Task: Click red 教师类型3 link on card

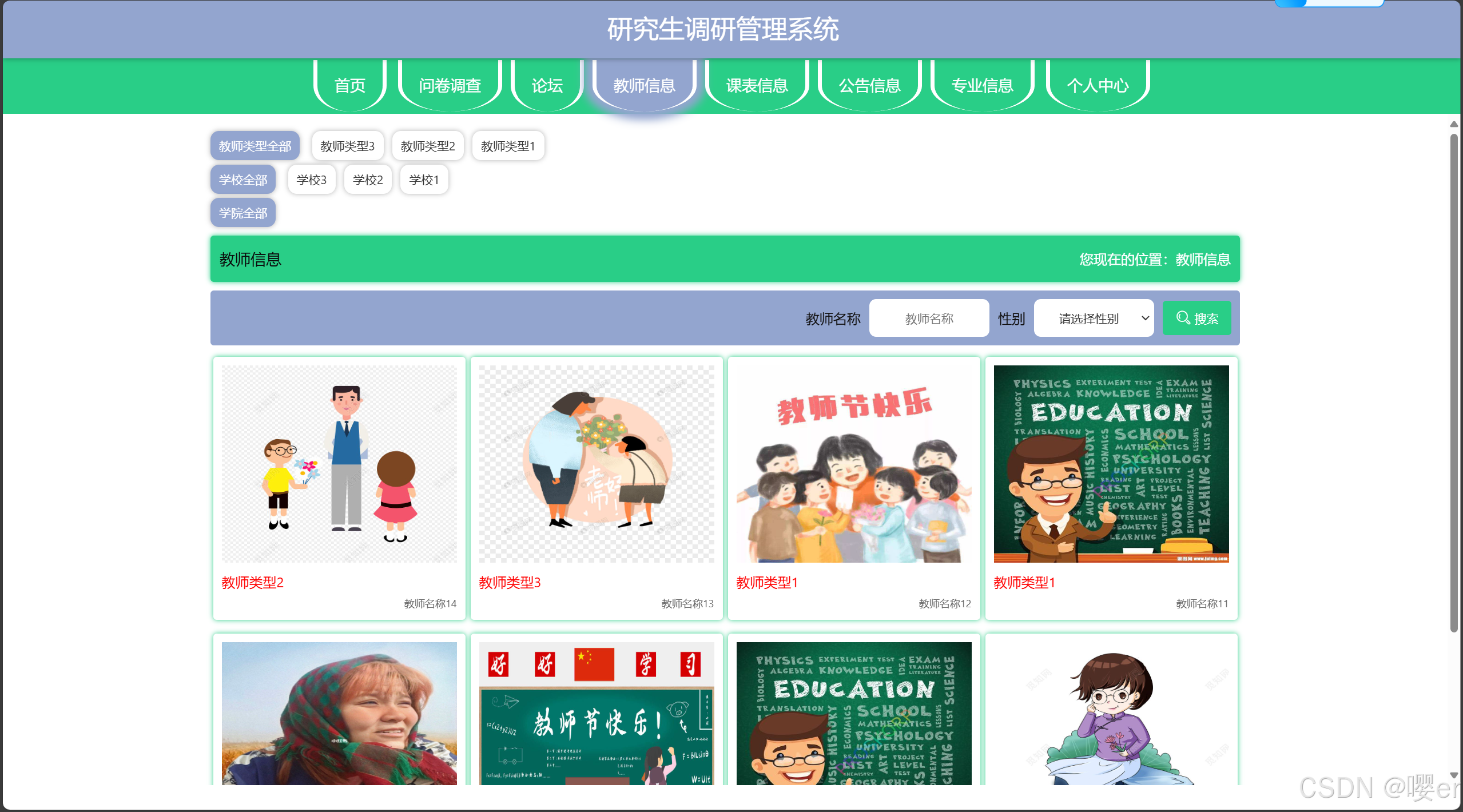Action: [x=509, y=582]
